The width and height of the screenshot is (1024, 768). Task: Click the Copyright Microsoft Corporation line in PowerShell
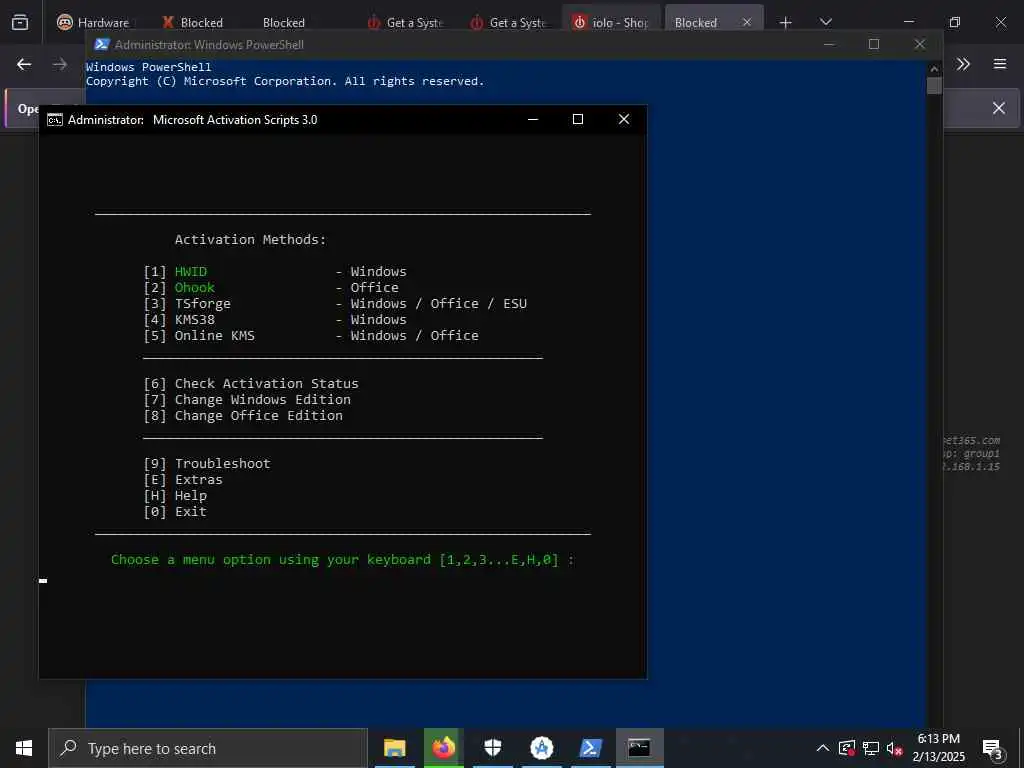pyautogui.click(x=285, y=81)
